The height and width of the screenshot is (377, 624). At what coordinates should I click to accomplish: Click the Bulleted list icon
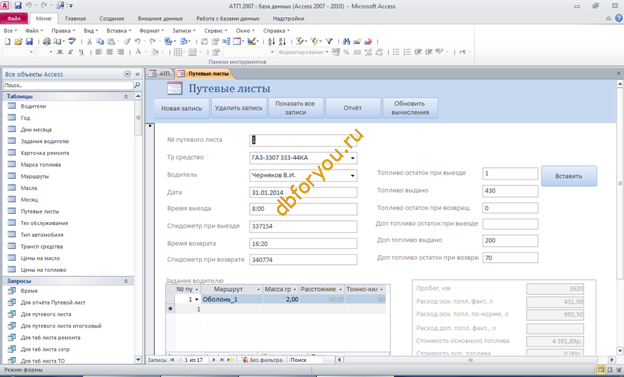(396, 52)
